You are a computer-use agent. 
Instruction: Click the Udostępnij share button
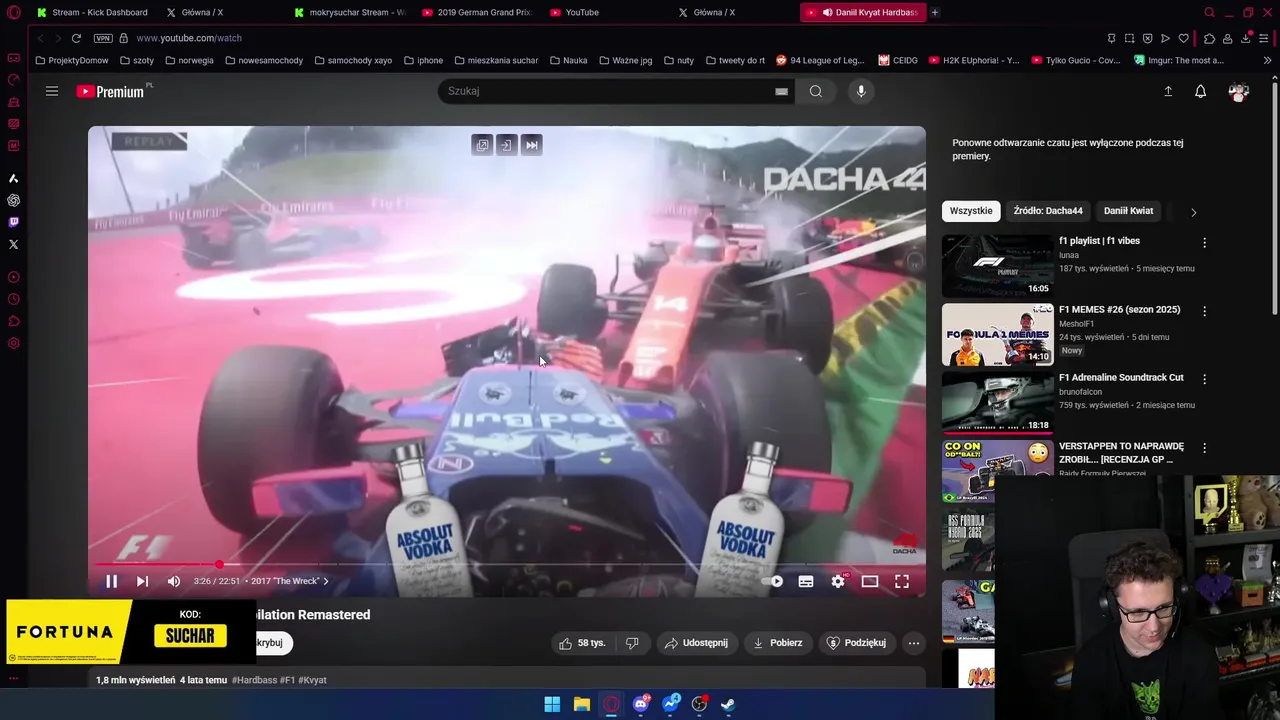coord(696,643)
